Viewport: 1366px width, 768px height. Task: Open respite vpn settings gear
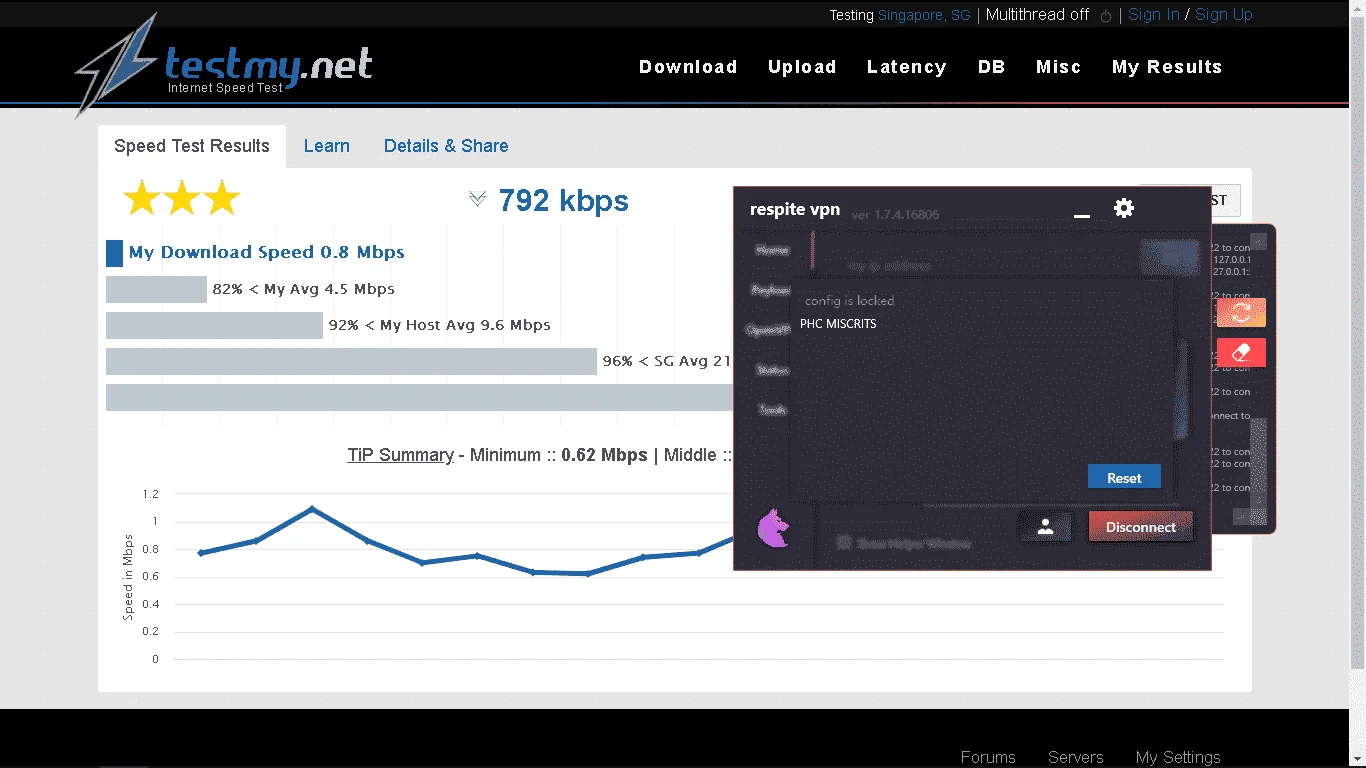click(x=1124, y=208)
